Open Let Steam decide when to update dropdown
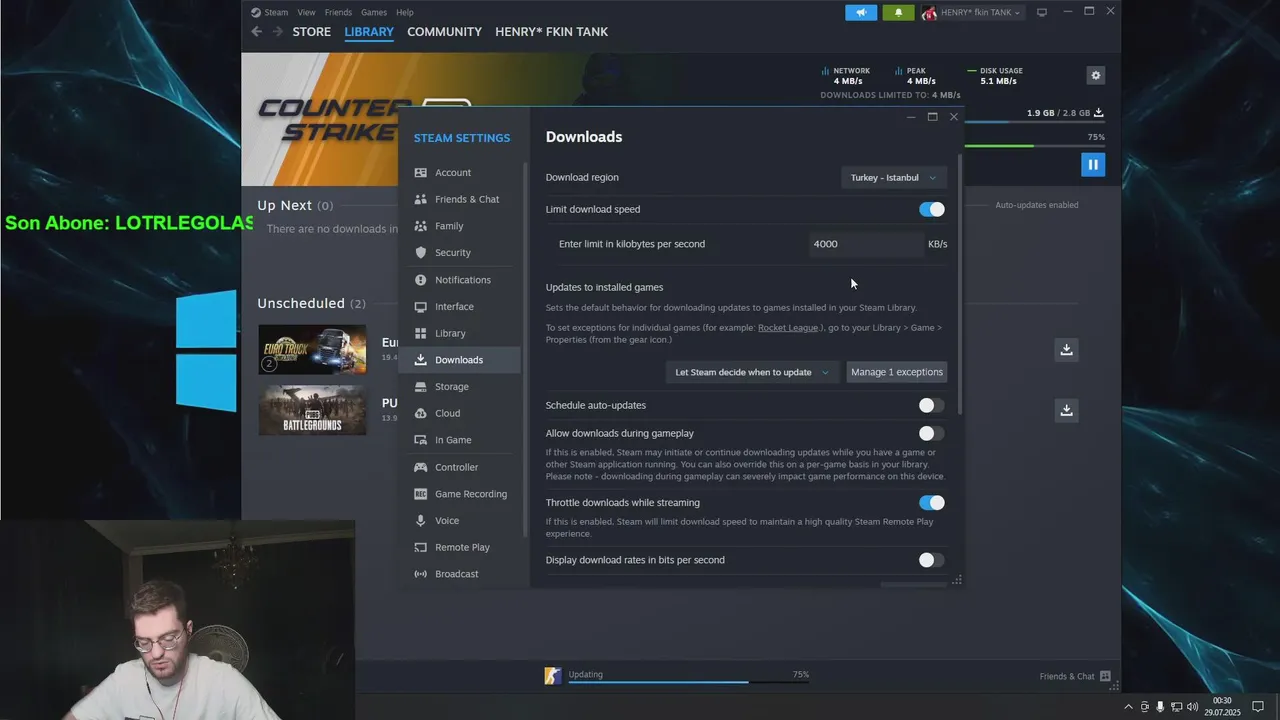Viewport: 1280px width, 720px height. pos(752,372)
